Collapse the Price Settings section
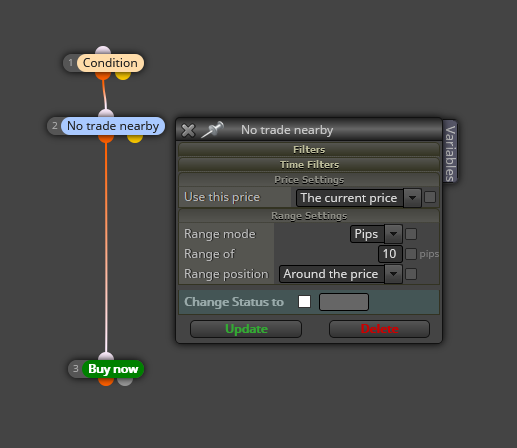The image size is (517, 448). pyautogui.click(x=309, y=180)
